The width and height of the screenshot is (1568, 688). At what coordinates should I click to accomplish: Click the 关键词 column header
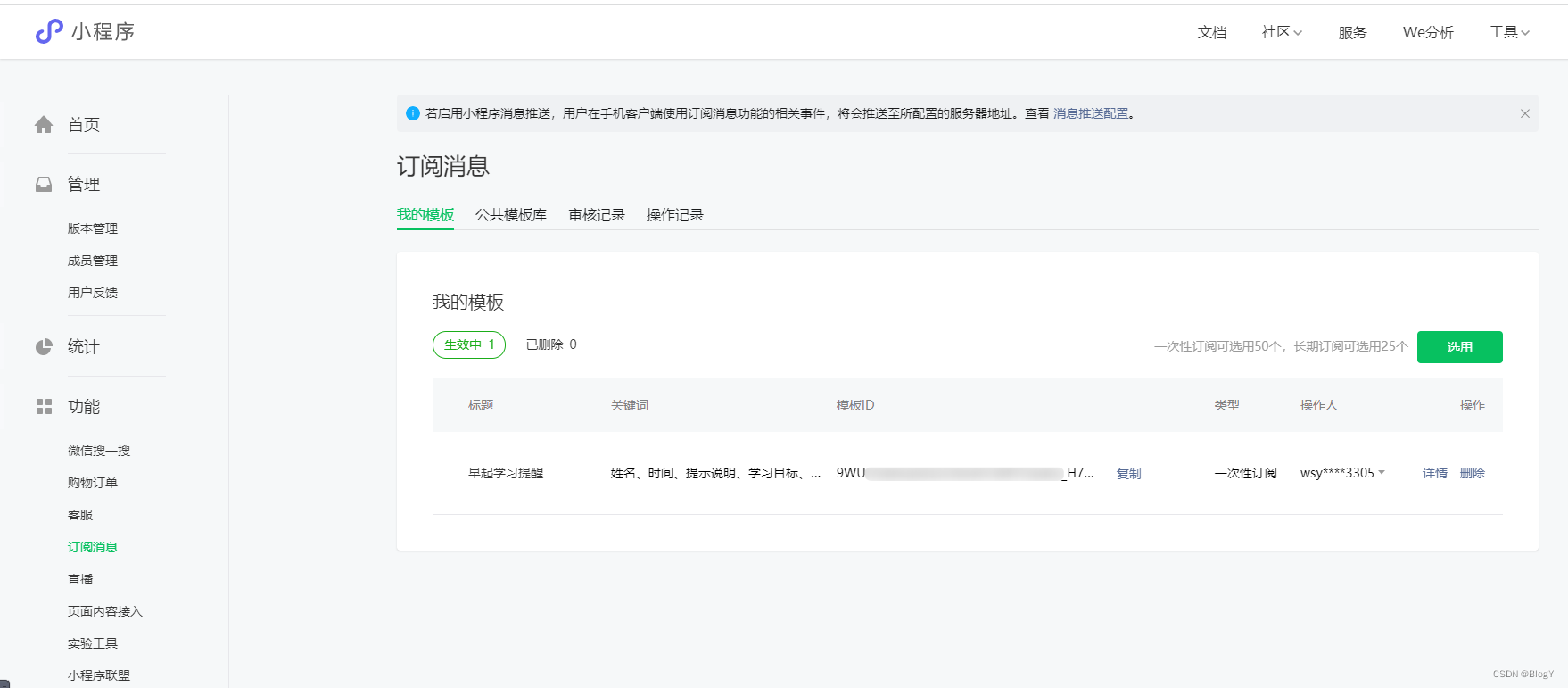(630, 405)
